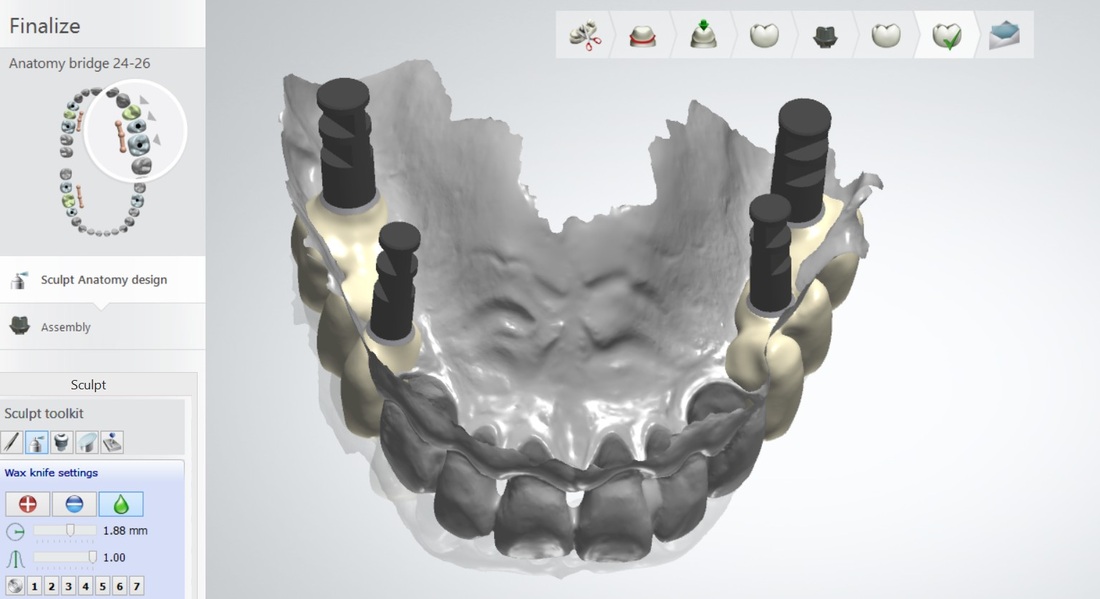Expand the lower gray triangle beside magnified teeth
The image size is (1100, 599).
pos(156,140)
